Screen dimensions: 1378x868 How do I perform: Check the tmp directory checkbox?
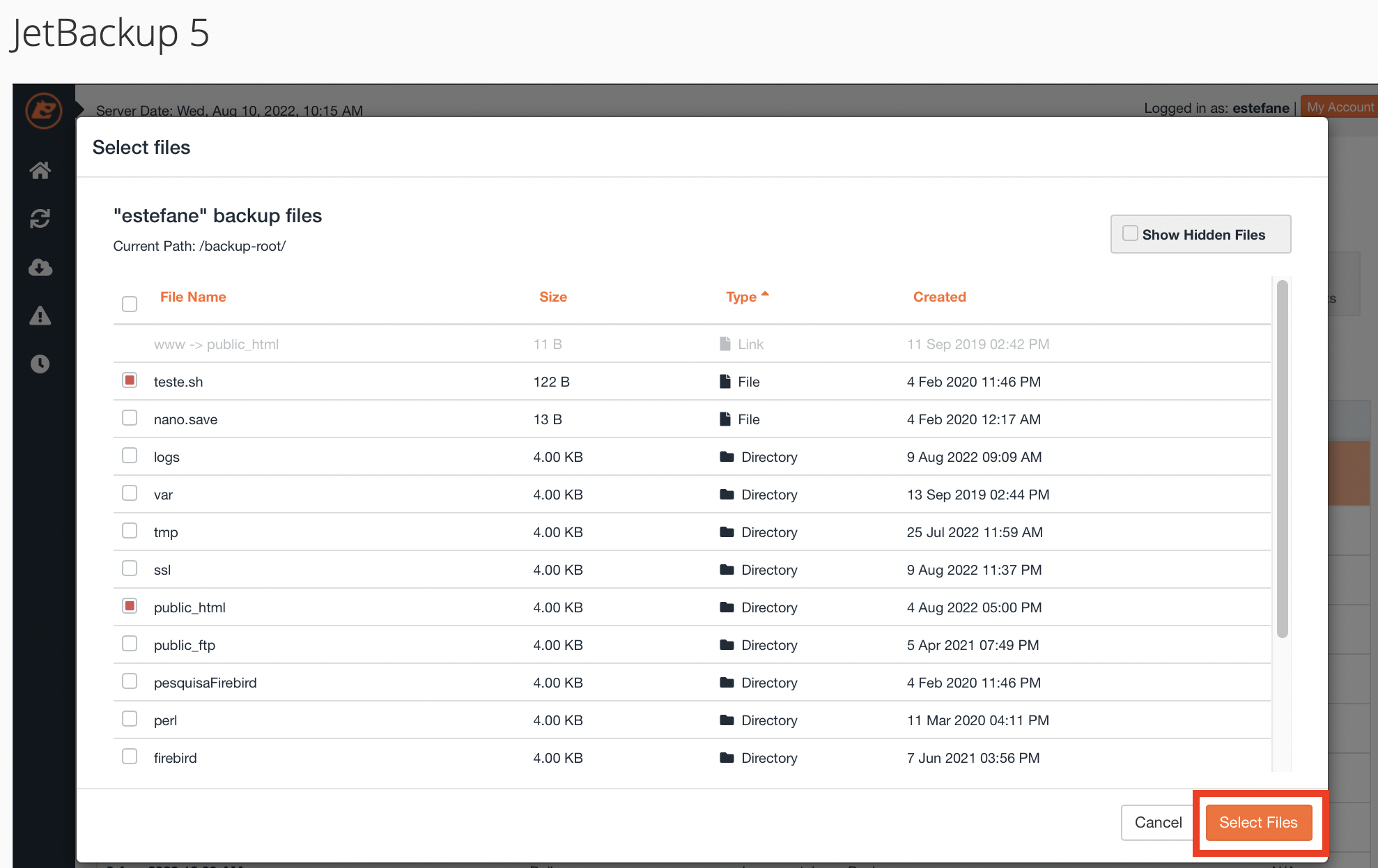coord(130,530)
